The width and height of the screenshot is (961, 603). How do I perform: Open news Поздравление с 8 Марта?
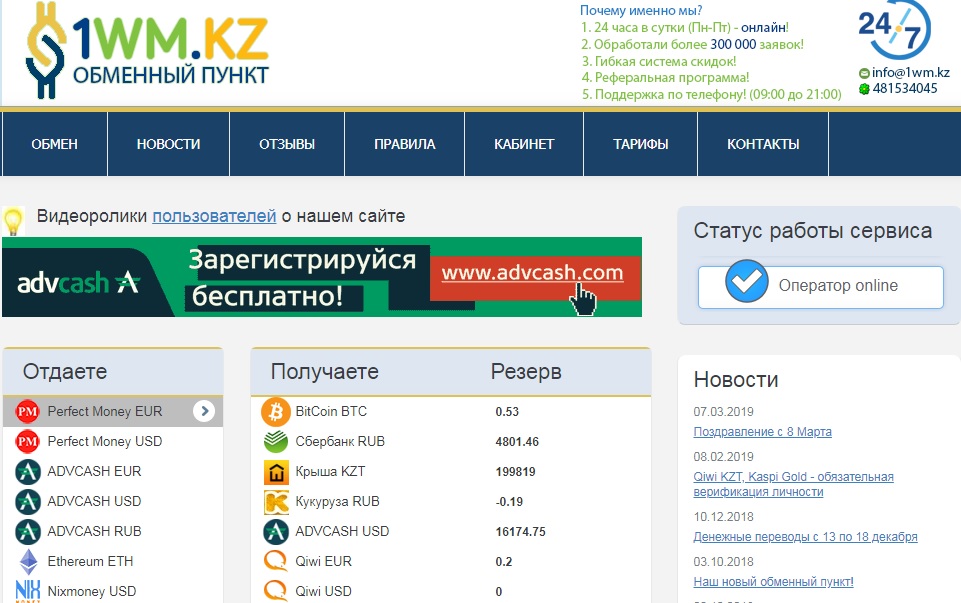[x=762, y=432]
